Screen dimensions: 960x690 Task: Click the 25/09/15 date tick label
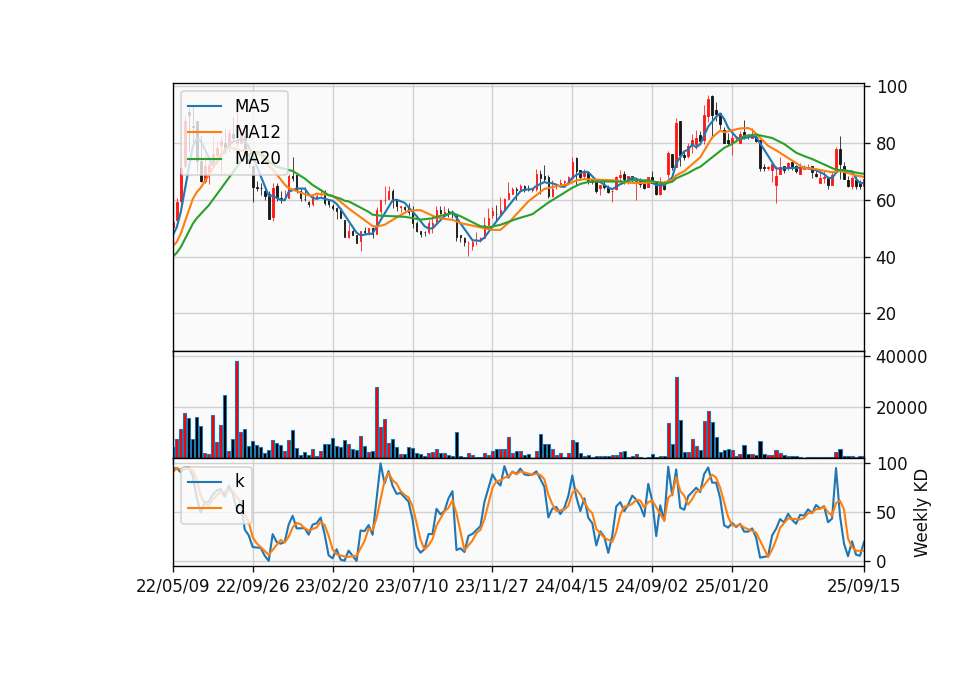(864, 586)
